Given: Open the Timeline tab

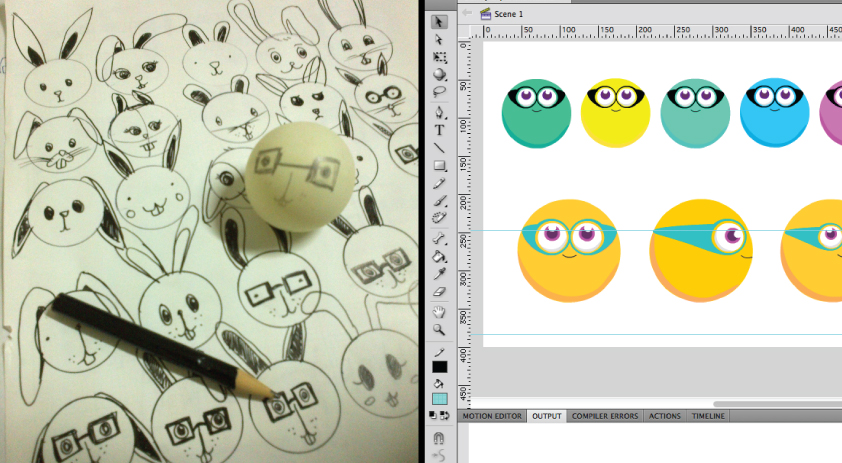Looking at the screenshot, I should [x=708, y=416].
